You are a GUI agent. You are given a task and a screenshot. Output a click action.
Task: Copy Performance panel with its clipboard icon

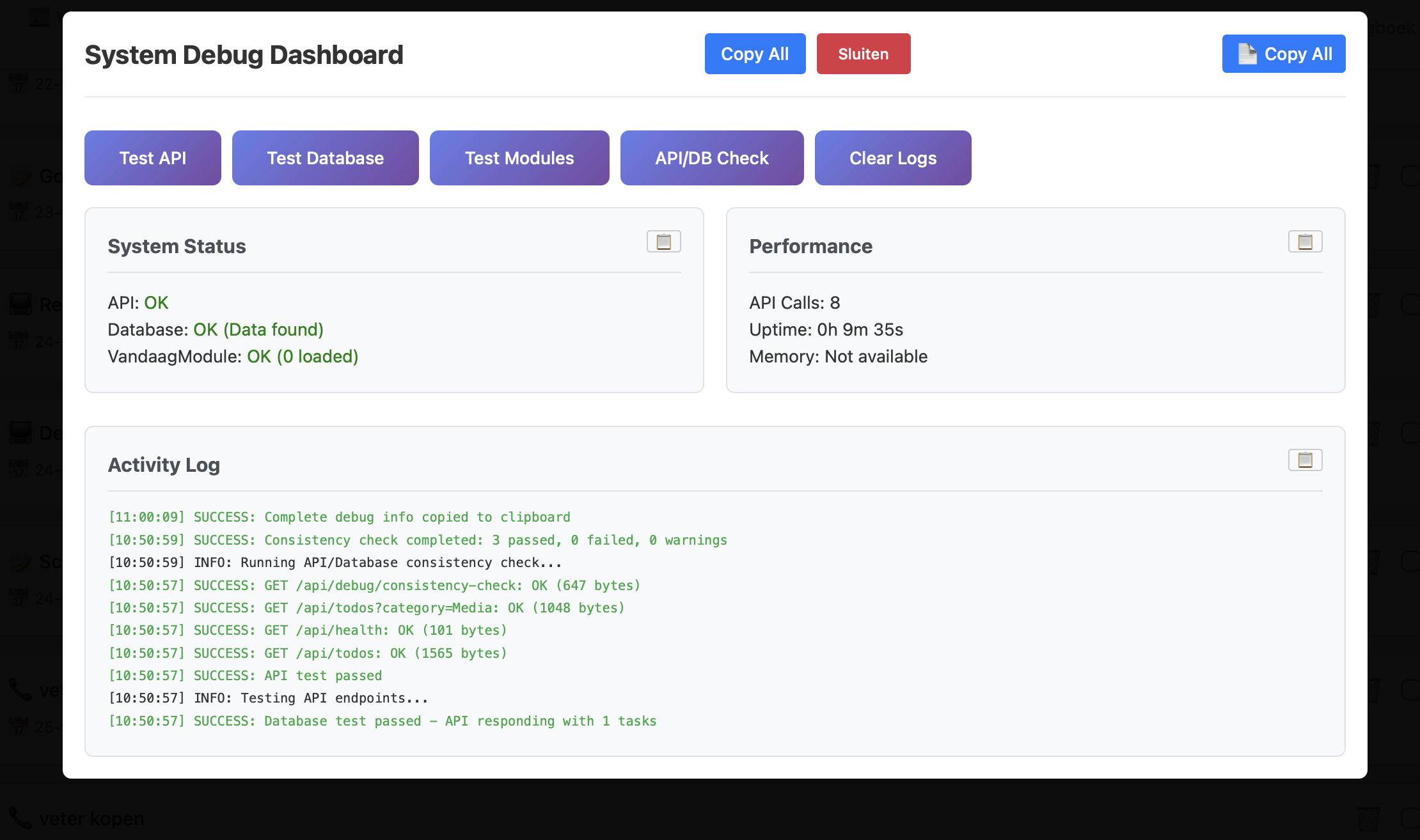1305,242
